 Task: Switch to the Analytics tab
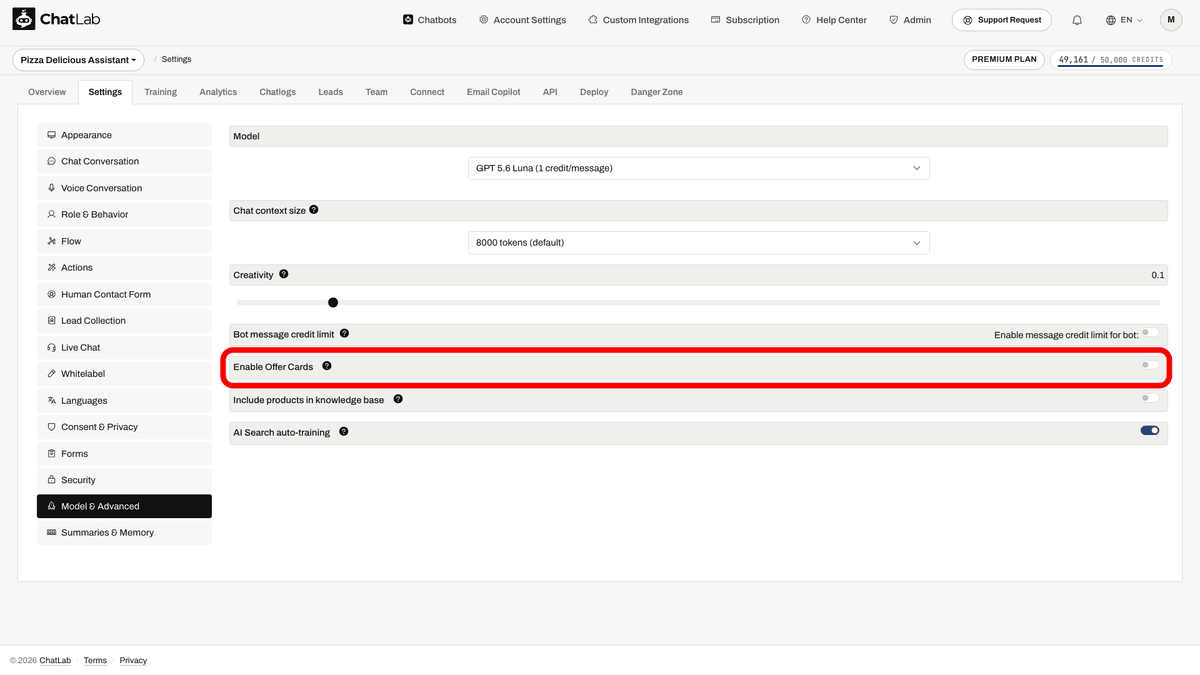[x=218, y=92]
